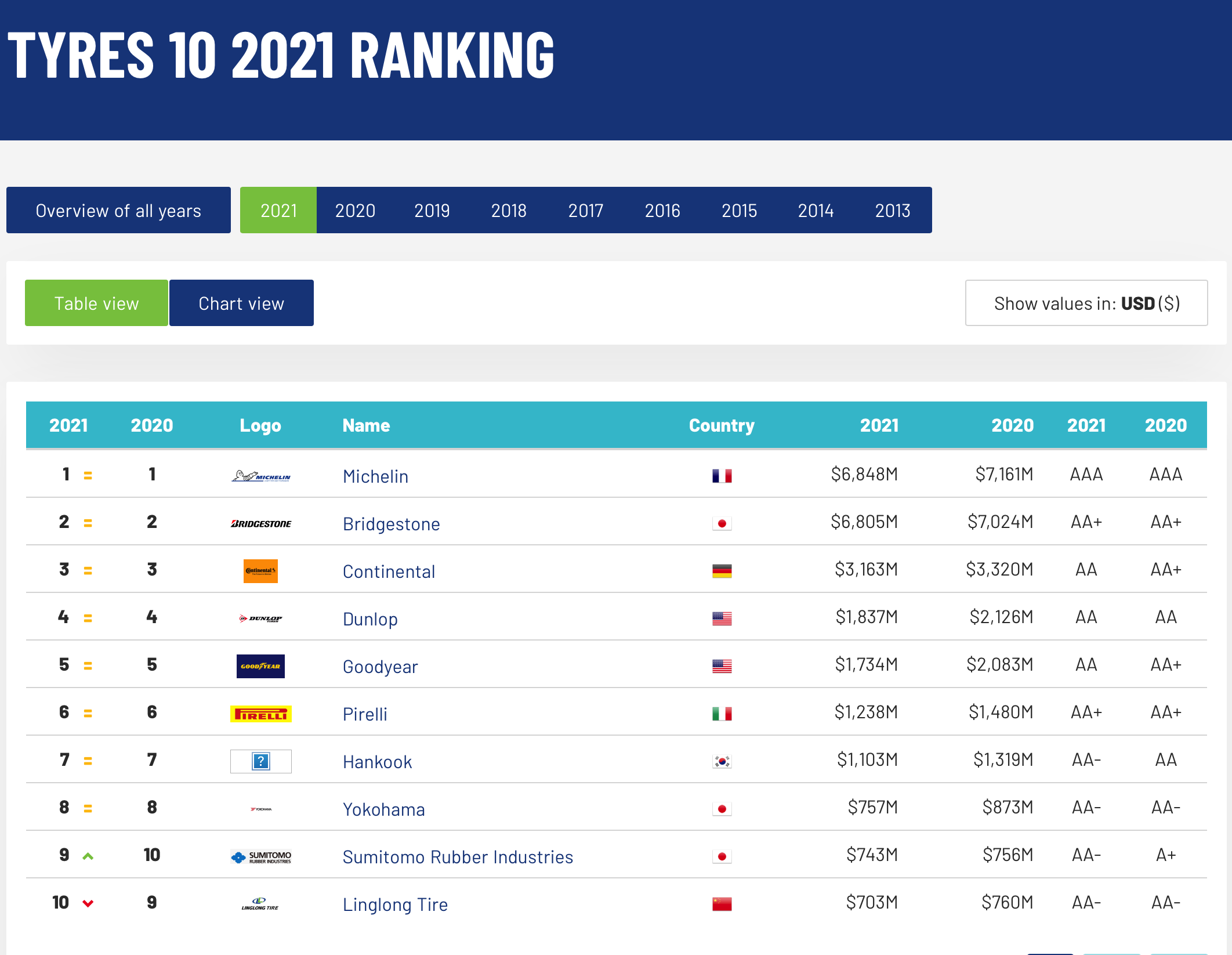Select the 2020 year tab
1232x955 pixels.
tap(355, 210)
